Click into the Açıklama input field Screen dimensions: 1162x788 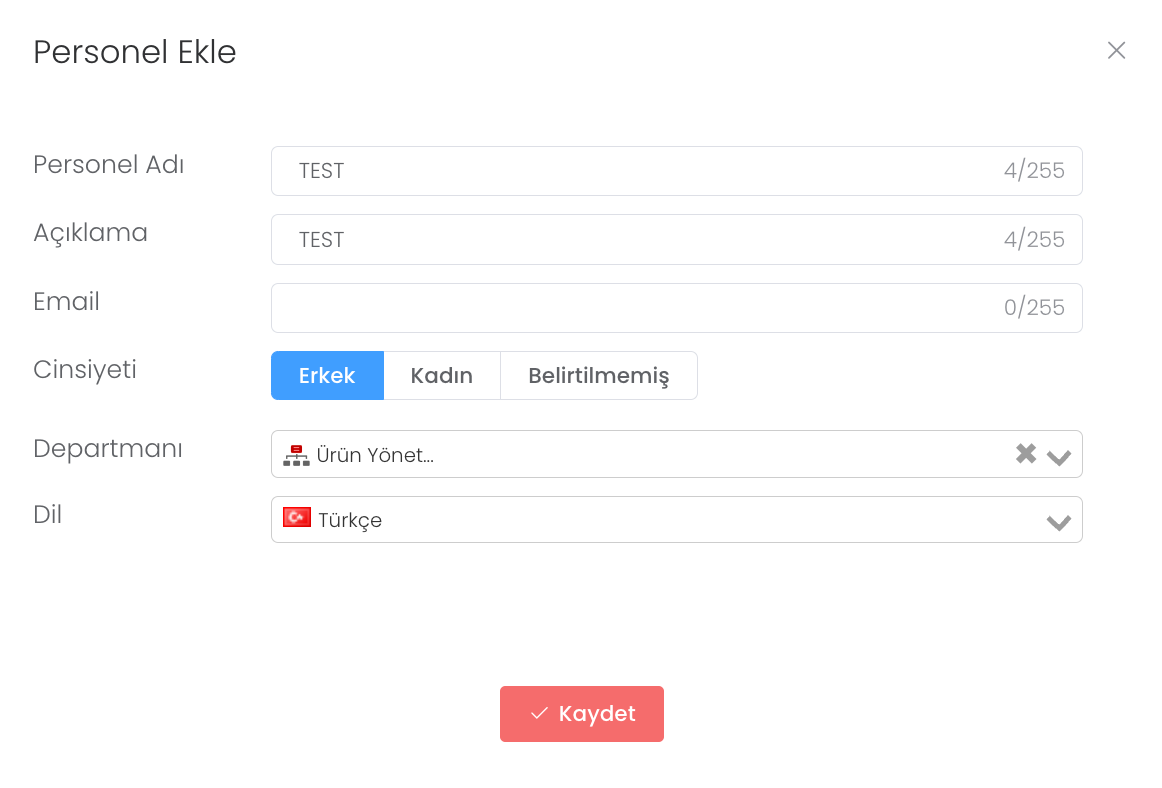(x=640, y=240)
